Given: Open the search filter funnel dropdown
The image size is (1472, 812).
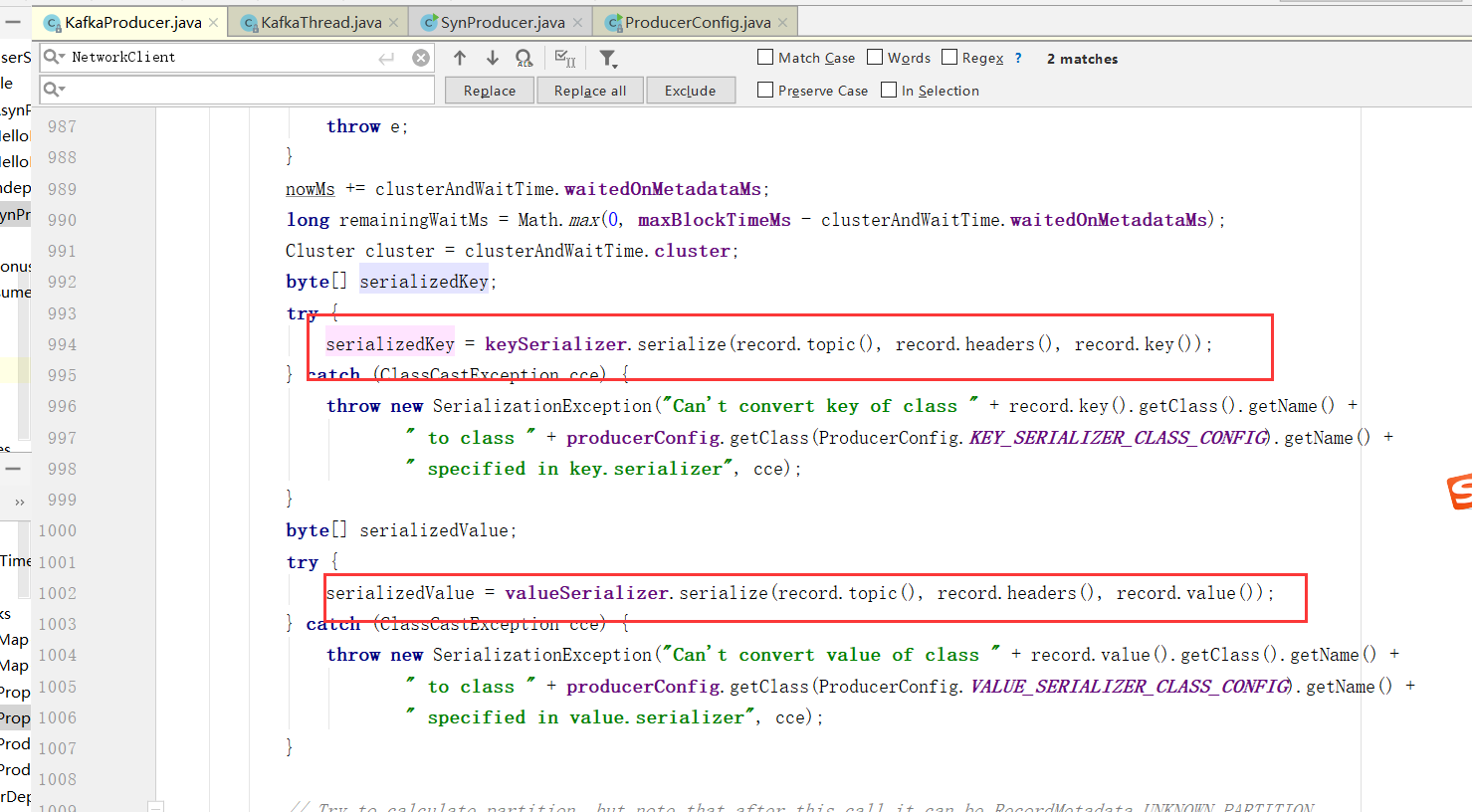Looking at the screenshot, I should pos(608,59).
